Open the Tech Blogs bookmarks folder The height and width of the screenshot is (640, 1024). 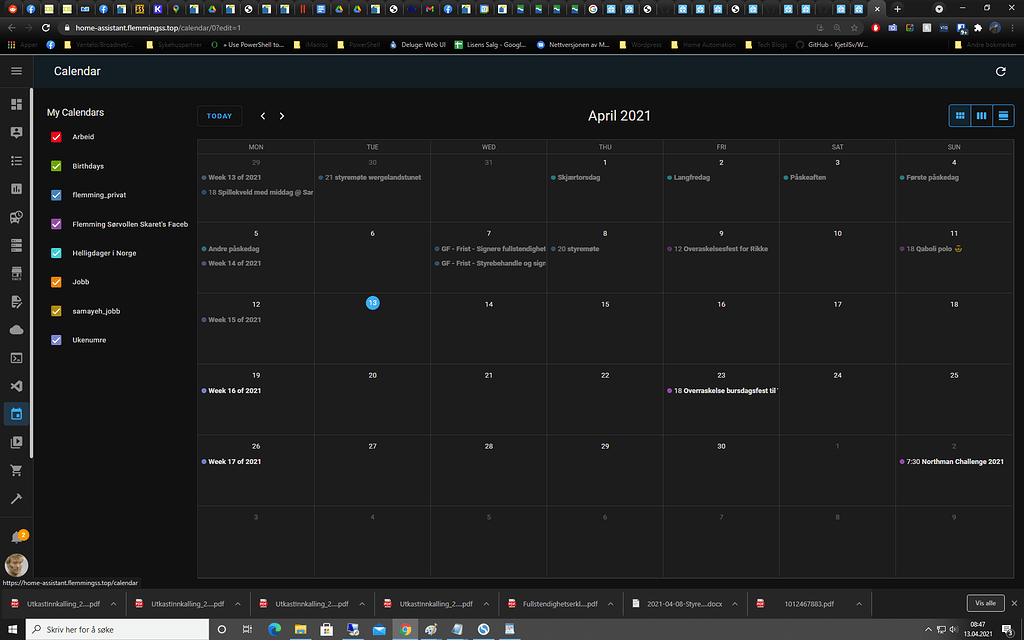click(771, 44)
